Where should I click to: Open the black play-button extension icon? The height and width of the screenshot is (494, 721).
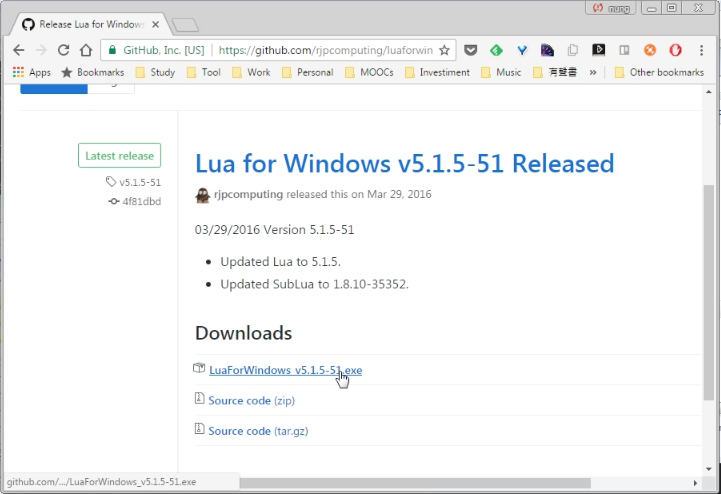click(x=598, y=50)
